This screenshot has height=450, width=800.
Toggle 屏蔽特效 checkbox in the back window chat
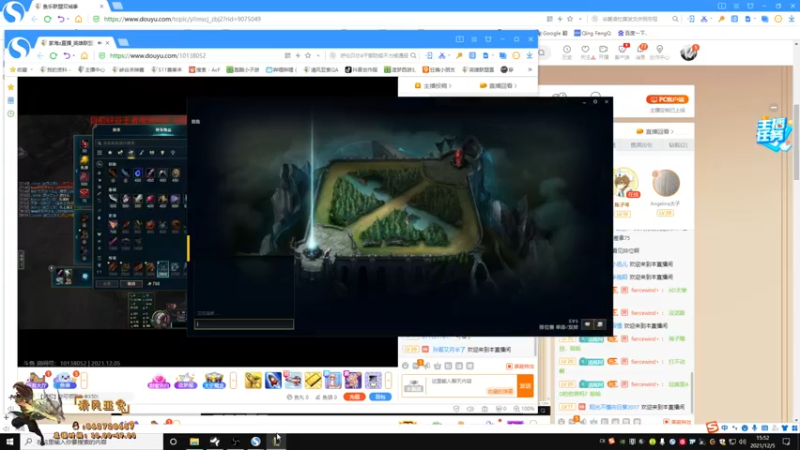click(666, 422)
